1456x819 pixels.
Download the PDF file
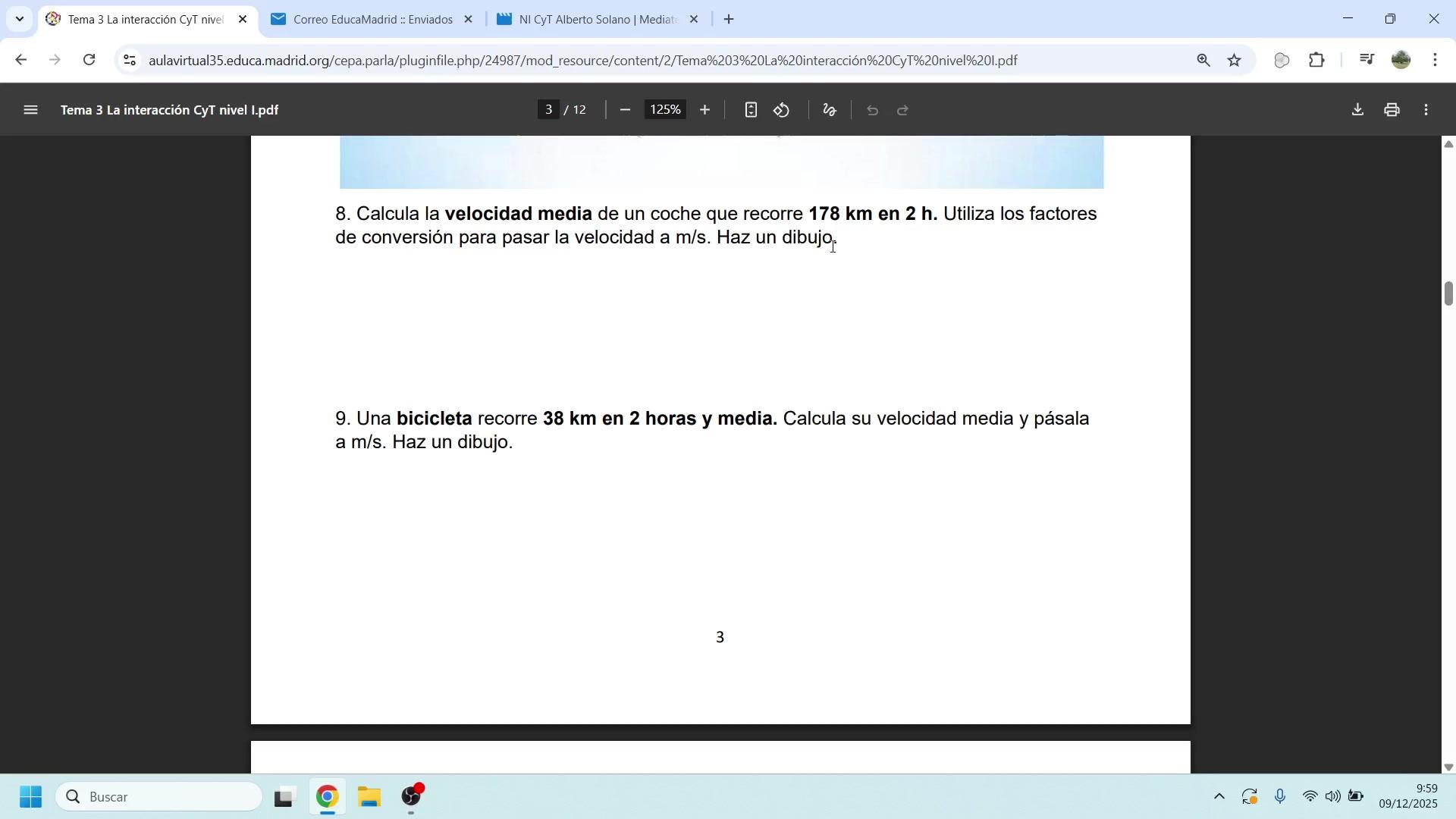pos(1357,111)
